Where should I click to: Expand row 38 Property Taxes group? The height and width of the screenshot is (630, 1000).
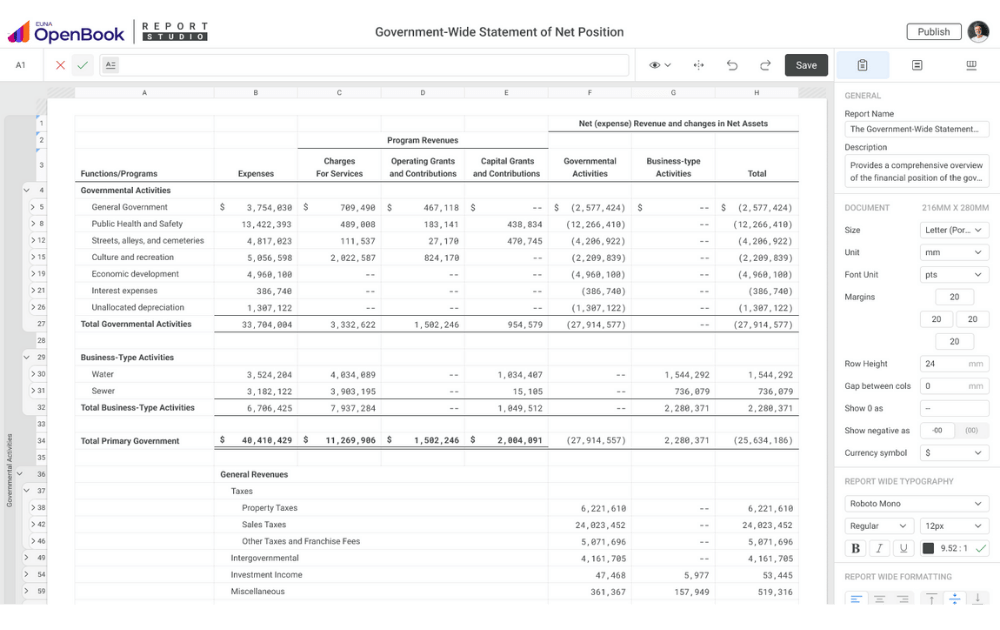(33, 508)
